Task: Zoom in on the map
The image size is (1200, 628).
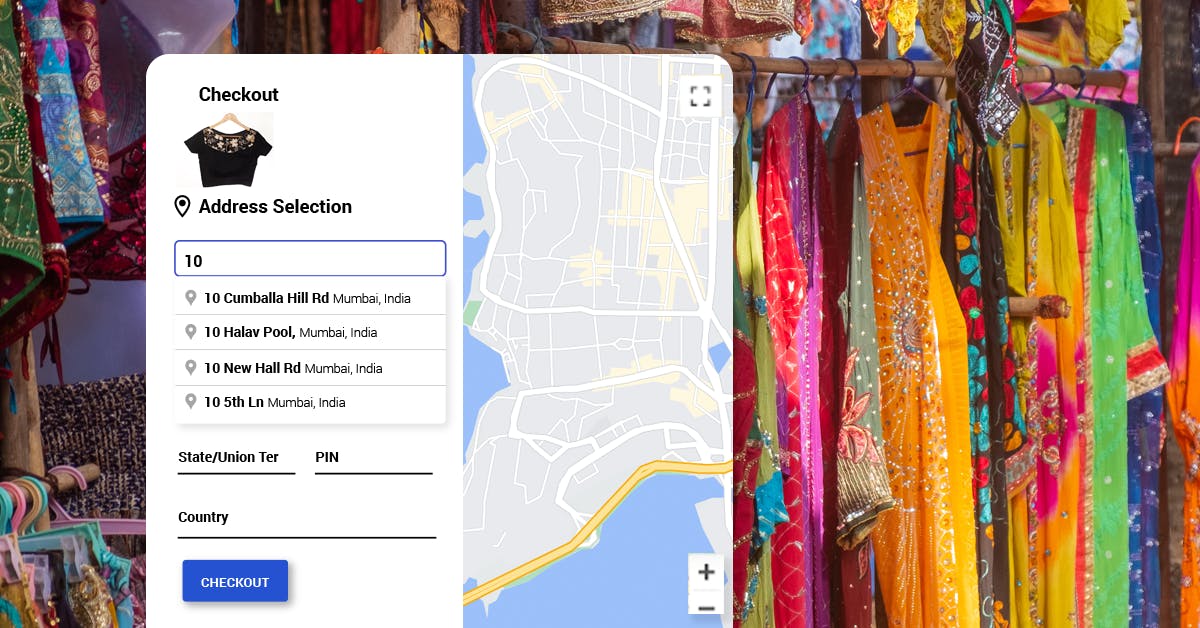Action: pos(706,572)
